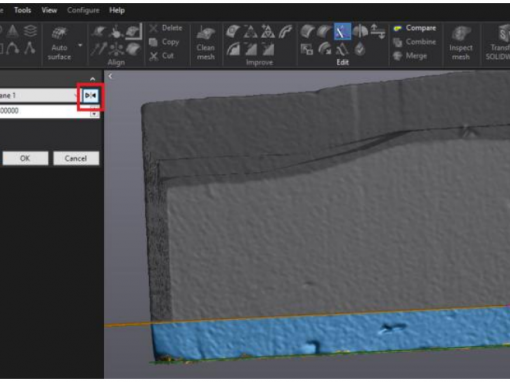Expand the Auto surface dropdown arrow
The width and height of the screenshot is (510, 382).
[x=80, y=45]
